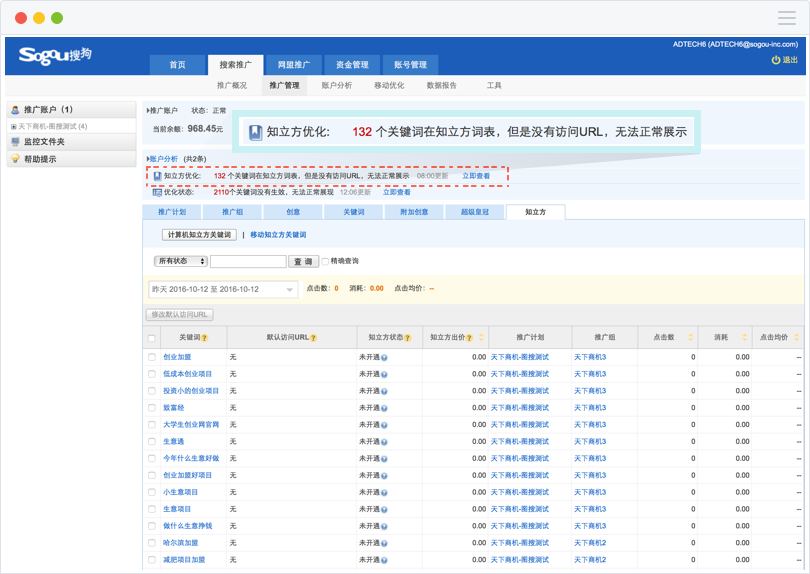
Task: Open the date range dropdown 昨天 2016-10-12
Action: pos(223,289)
